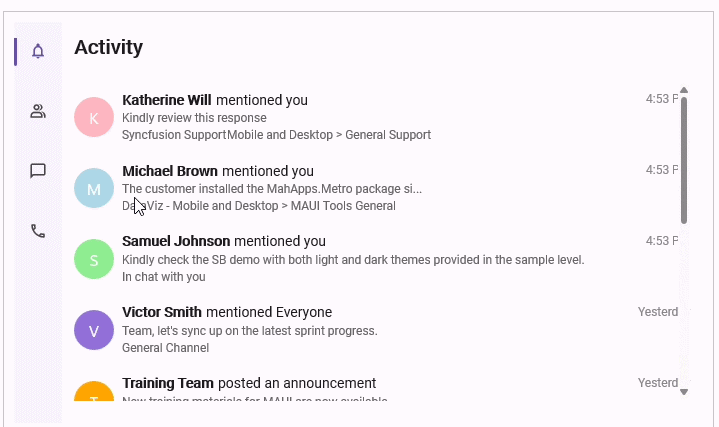The image size is (719, 427).
Task: Open Training Team posted an announcement
Action: click(x=249, y=383)
